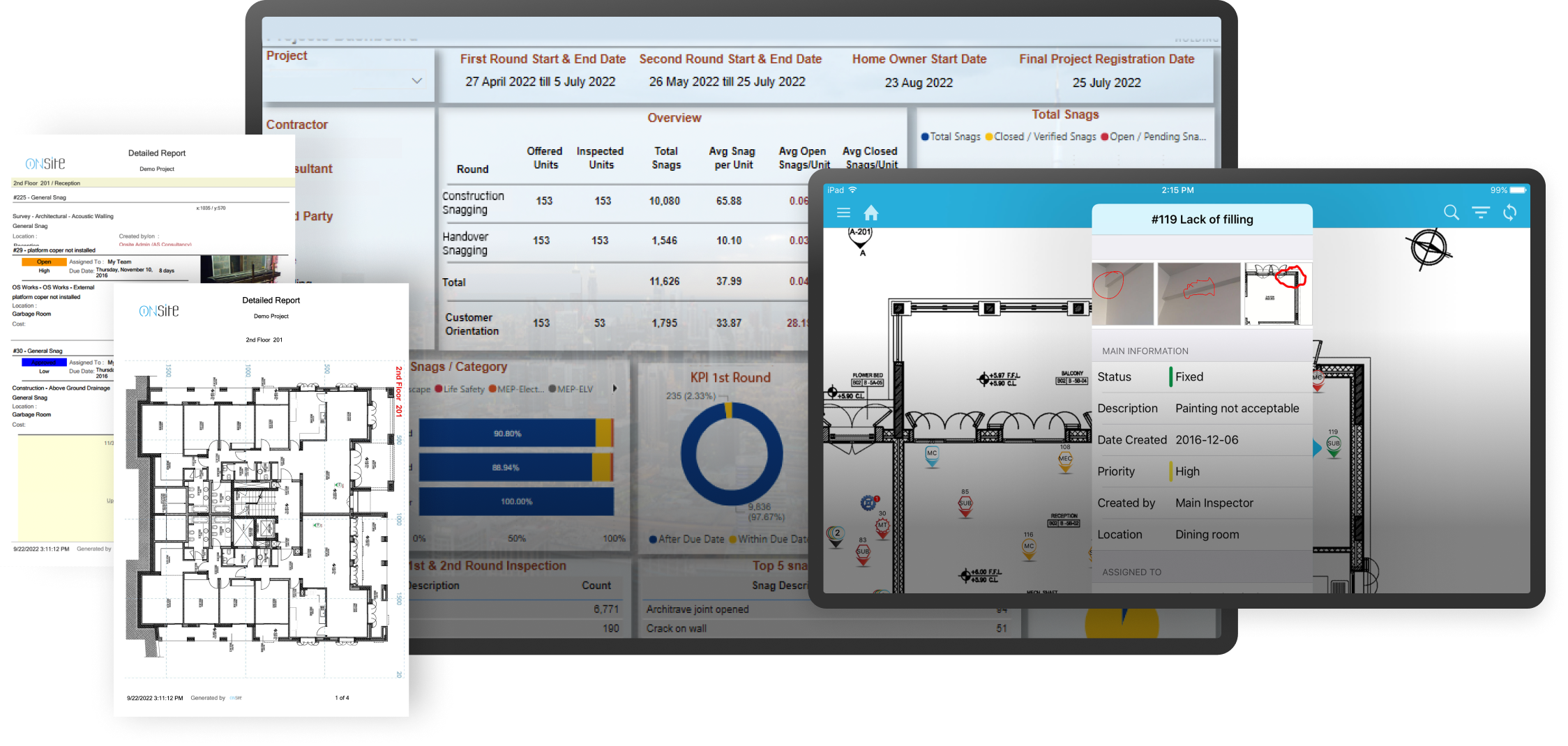Click the Inspected Units column header
The image size is (1568, 746).
(x=601, y=158)
